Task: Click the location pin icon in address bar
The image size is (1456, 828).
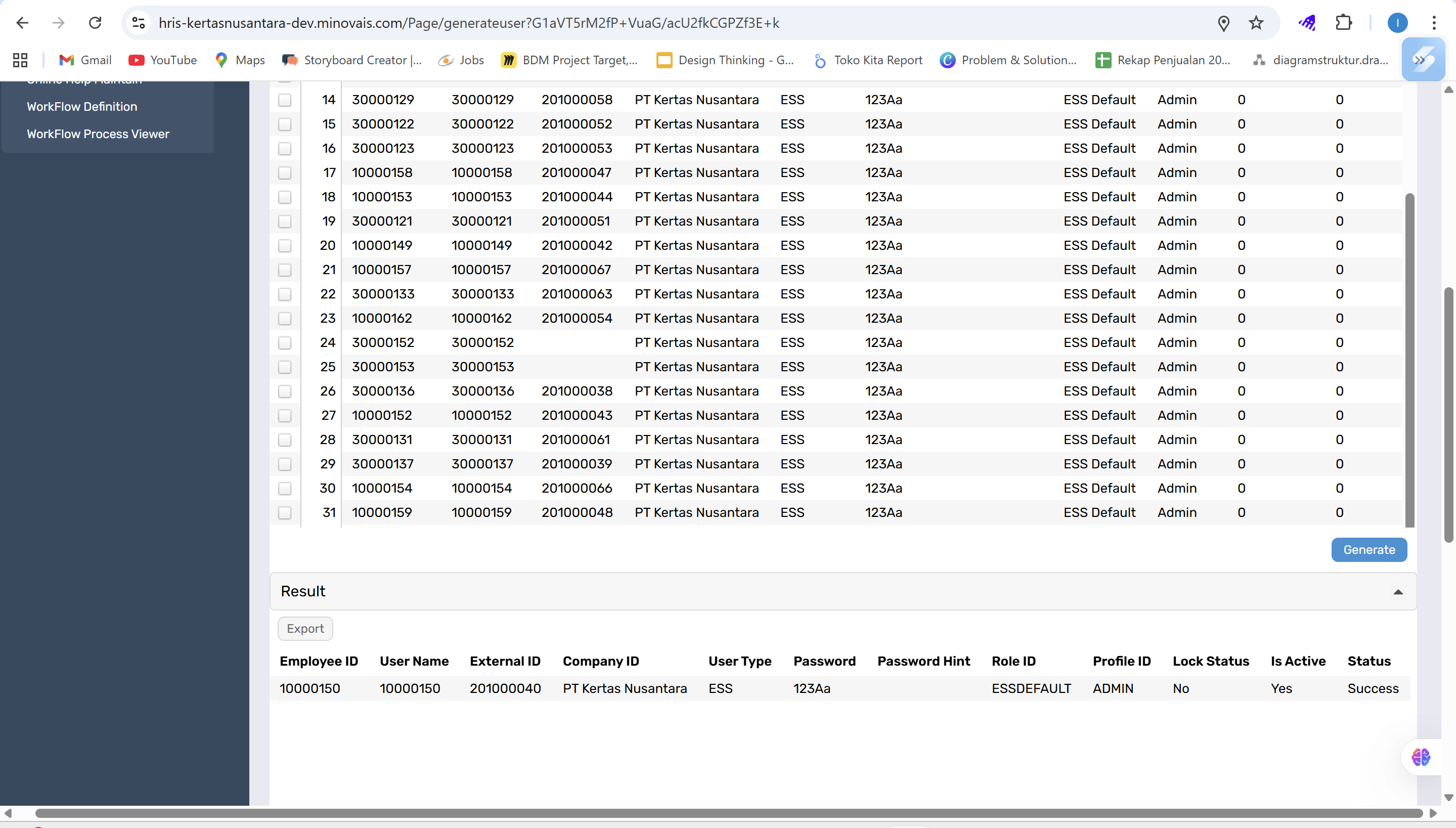Action: pyautogui.click(x=1223, y=23)
